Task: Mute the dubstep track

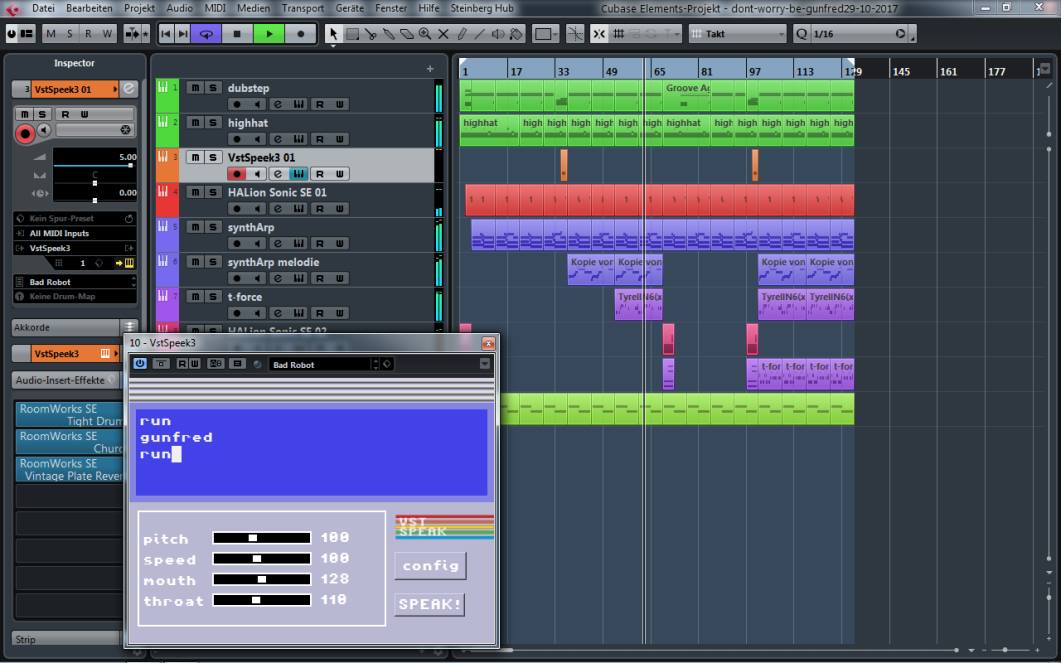Action: (x=195, y=87)
